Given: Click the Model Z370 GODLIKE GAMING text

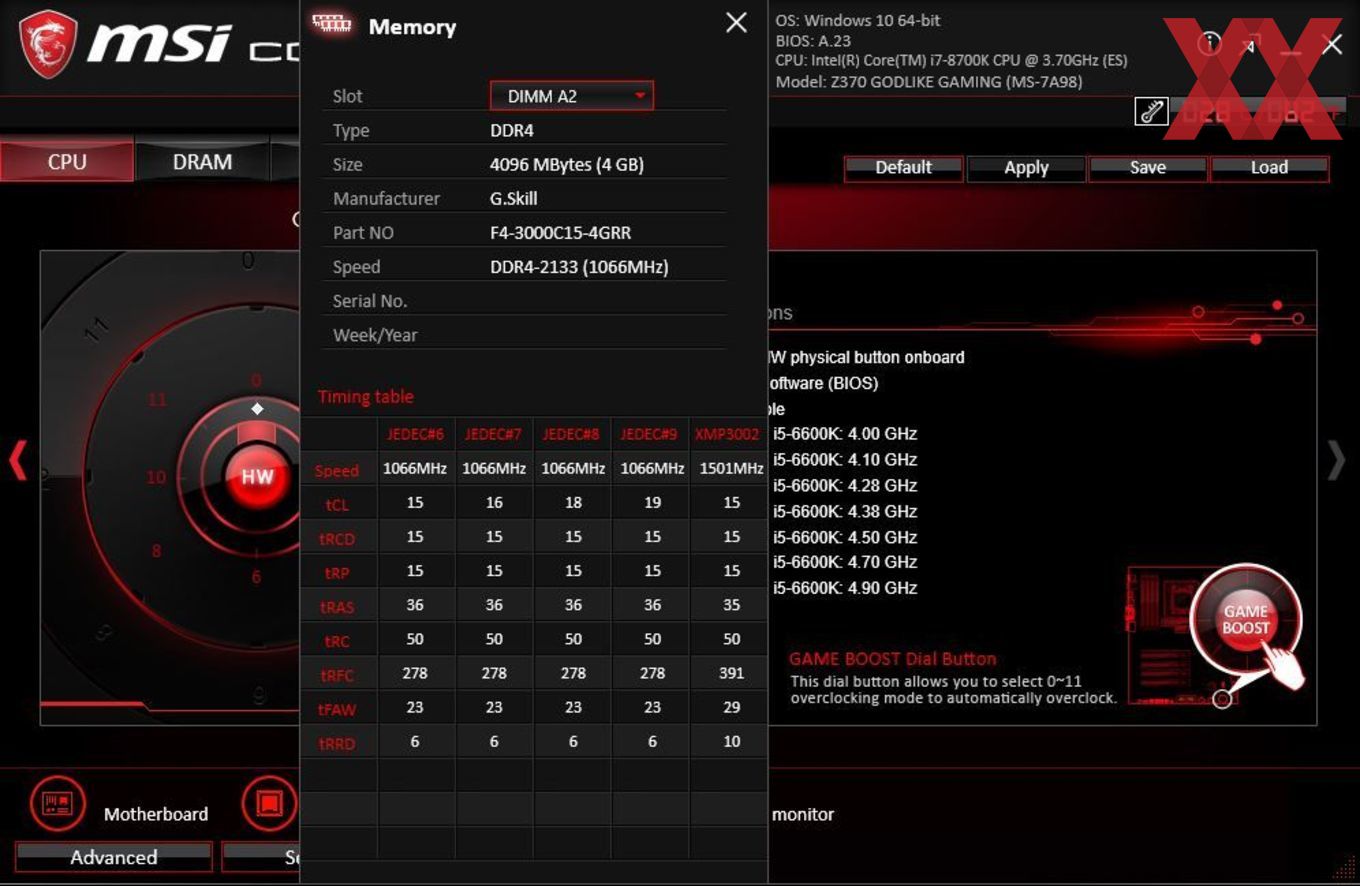Looking at the screenshot, I should click(x=929, y=82).
